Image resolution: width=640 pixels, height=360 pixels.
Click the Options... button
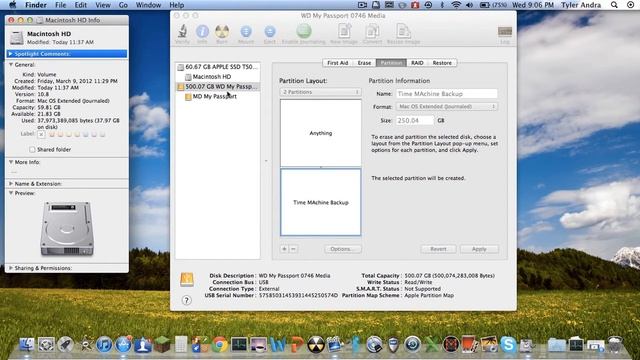tap(342, 249)
